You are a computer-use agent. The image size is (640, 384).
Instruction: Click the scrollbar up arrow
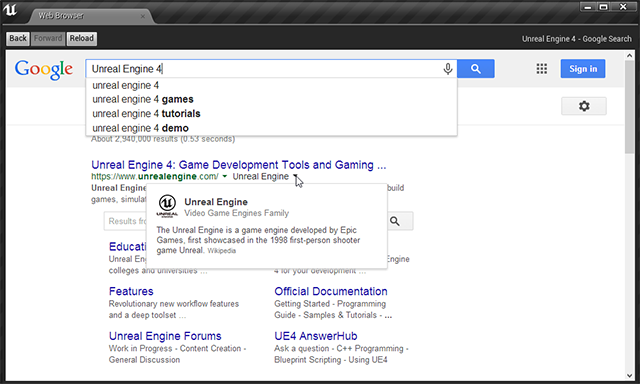(629, 55)
